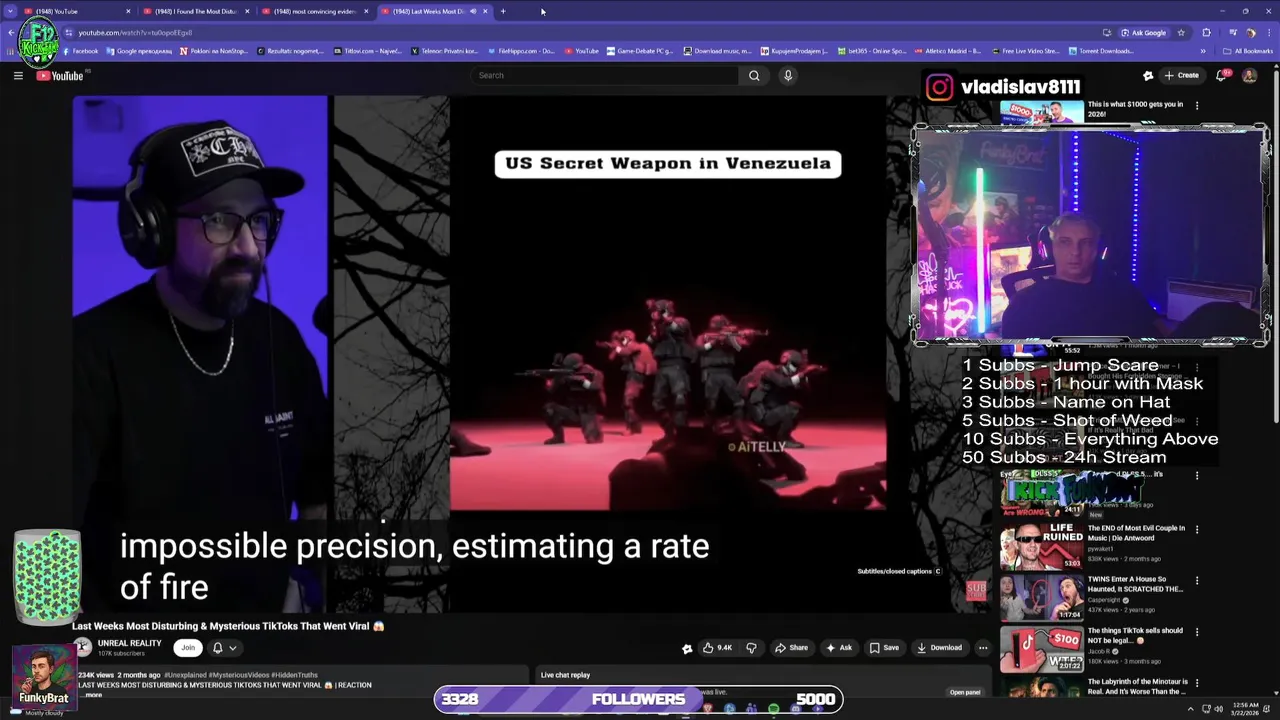
Task: Open options for 'TWINS Enter A House' video
Action: coord(1197,580)
